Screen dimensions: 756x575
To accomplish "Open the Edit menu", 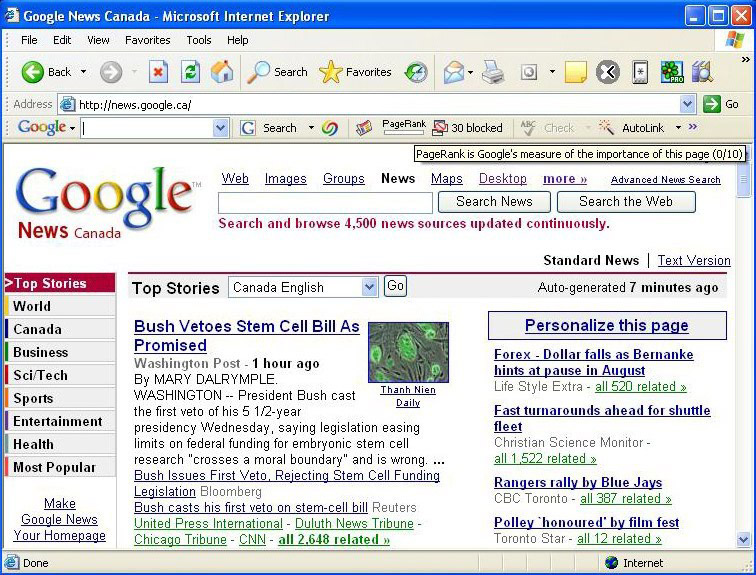I will click(62, 40).
